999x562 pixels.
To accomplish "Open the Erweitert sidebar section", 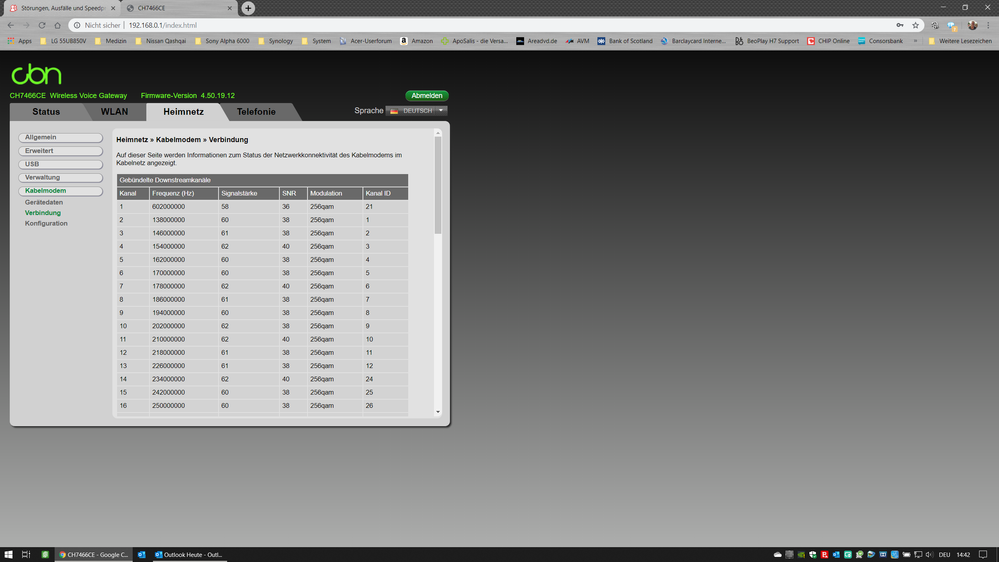I will [x=61, y=151].
